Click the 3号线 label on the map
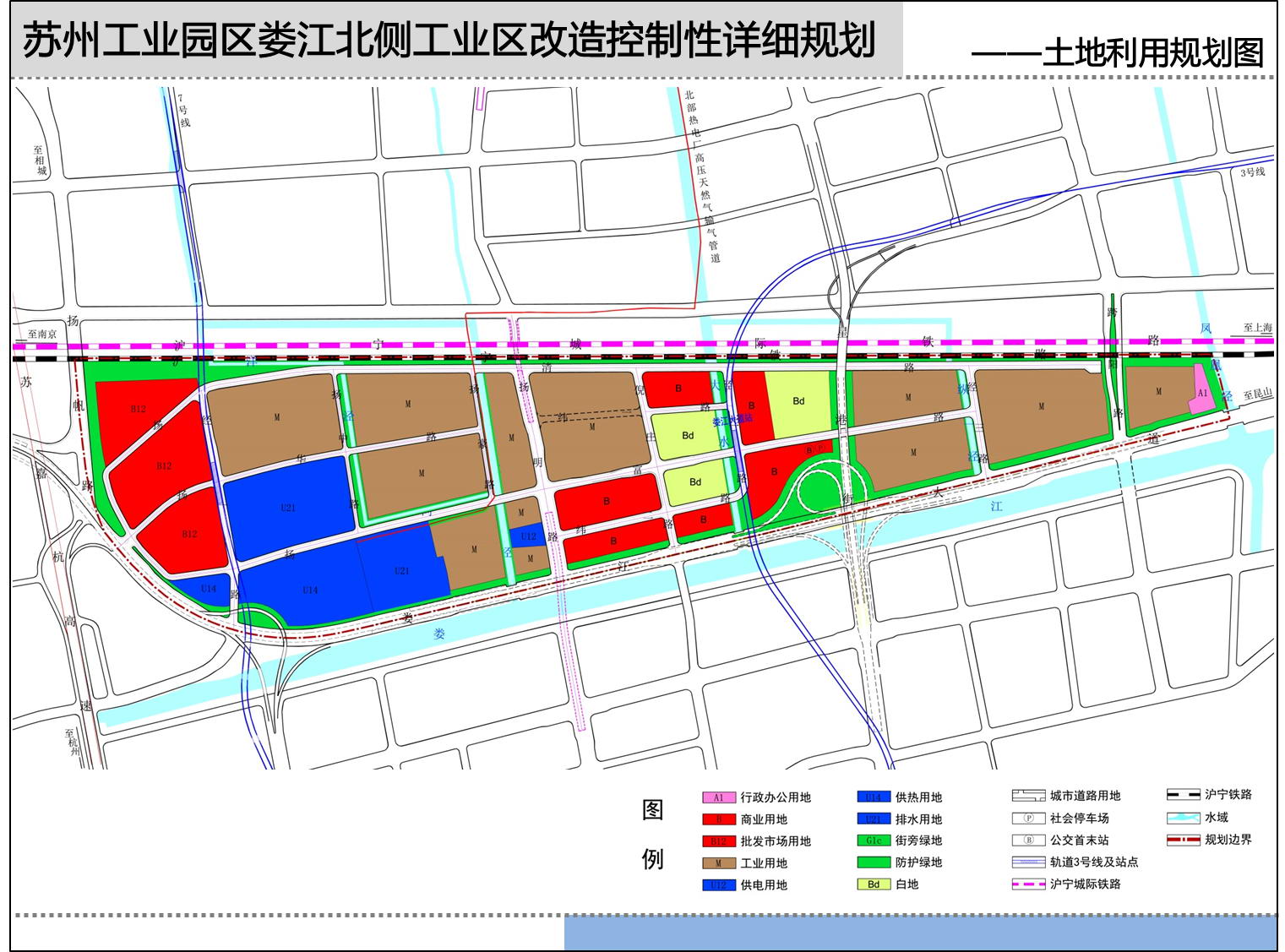This screenshot has height=952, width=1285. pyautogui.click(x=1252, y=172)
